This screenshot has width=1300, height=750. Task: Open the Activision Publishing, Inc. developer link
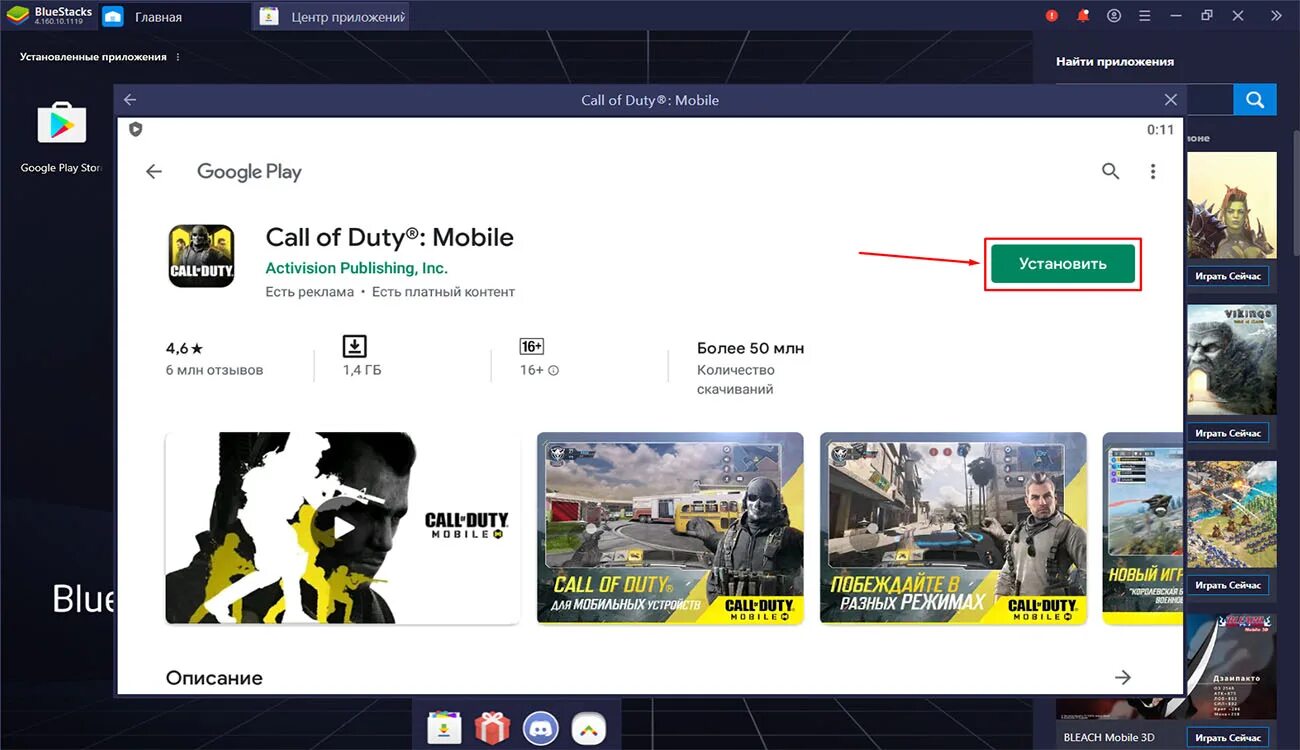[x=356, y=268]
